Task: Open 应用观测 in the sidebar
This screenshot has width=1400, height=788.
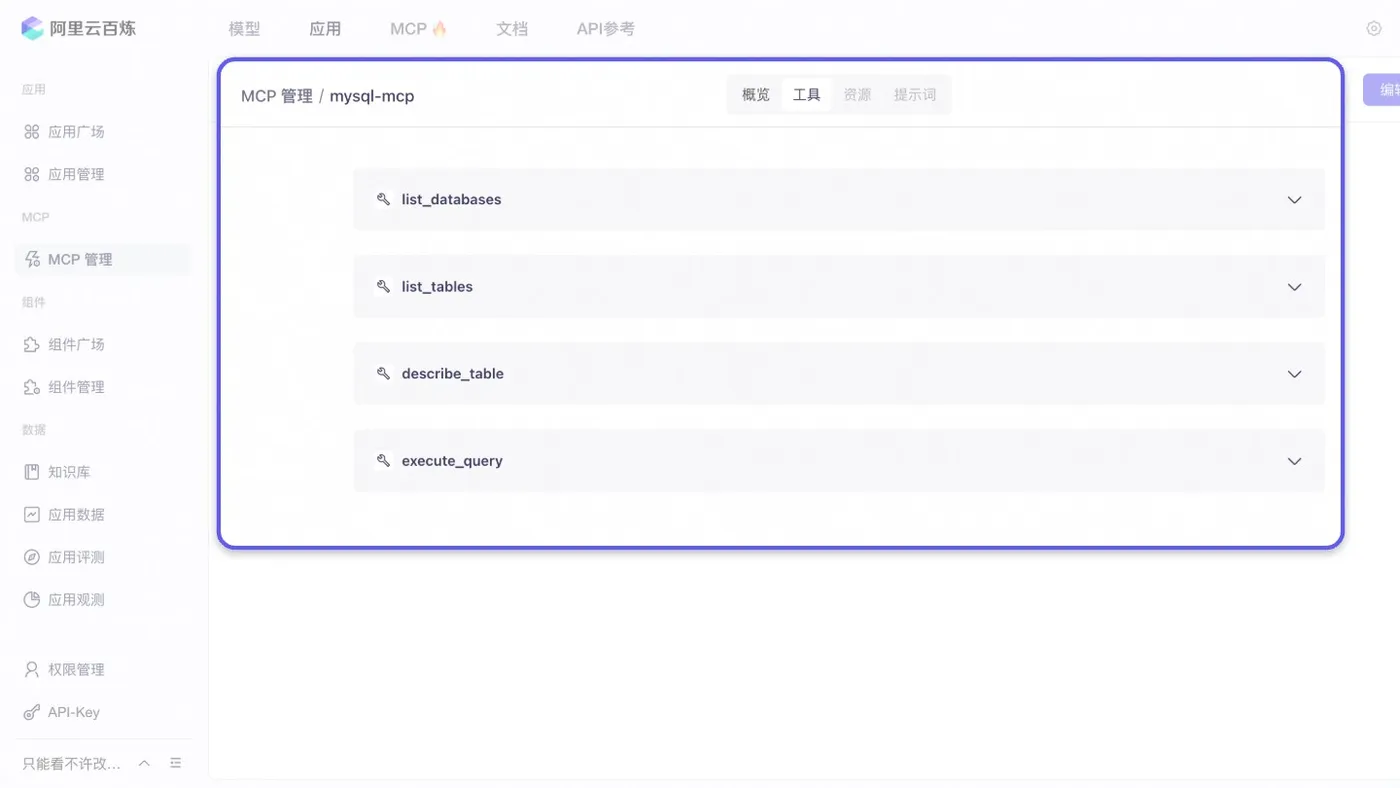Action: click(x=76, y=600)
